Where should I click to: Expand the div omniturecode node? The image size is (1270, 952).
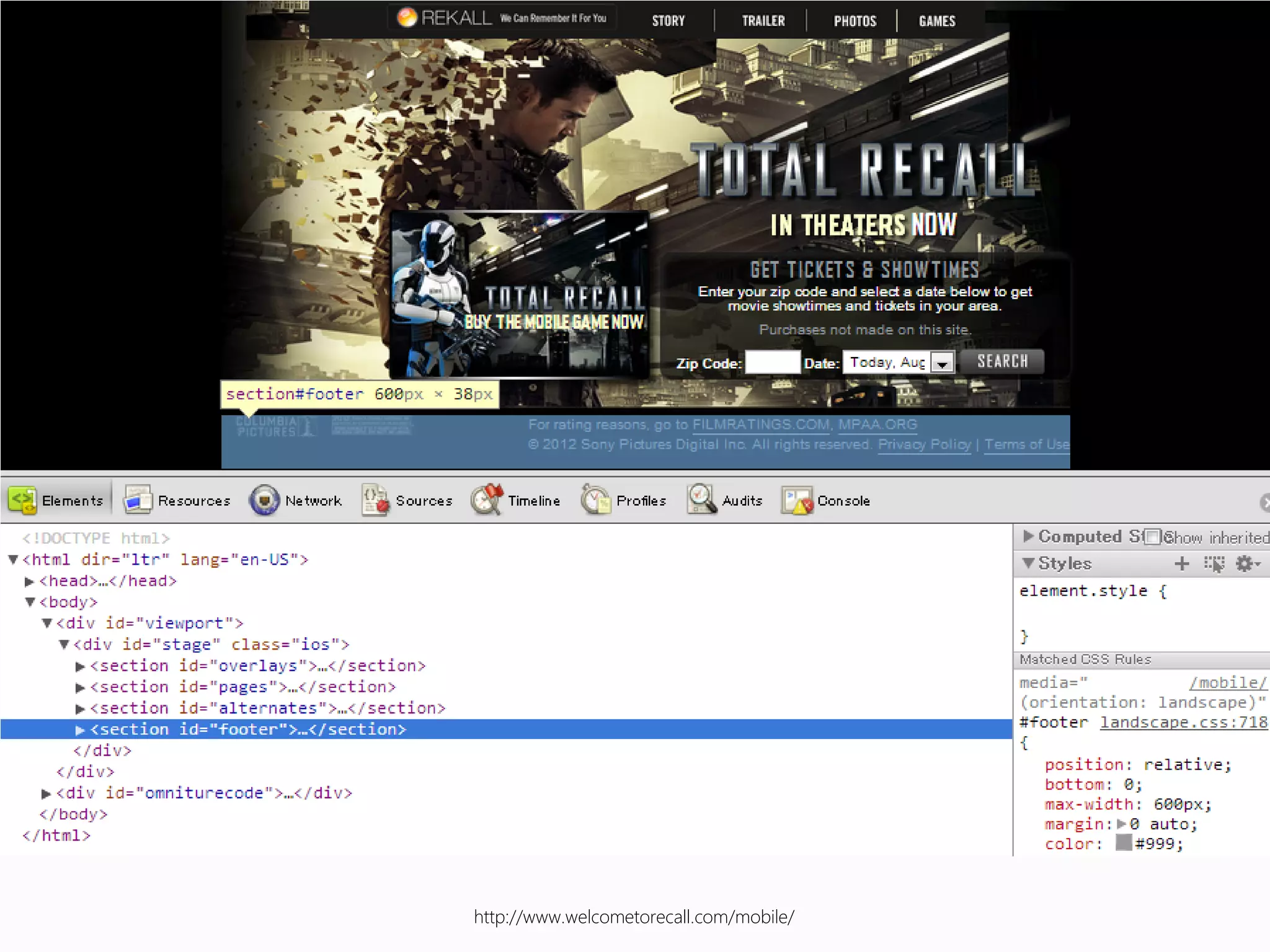(x=47, y=793)
